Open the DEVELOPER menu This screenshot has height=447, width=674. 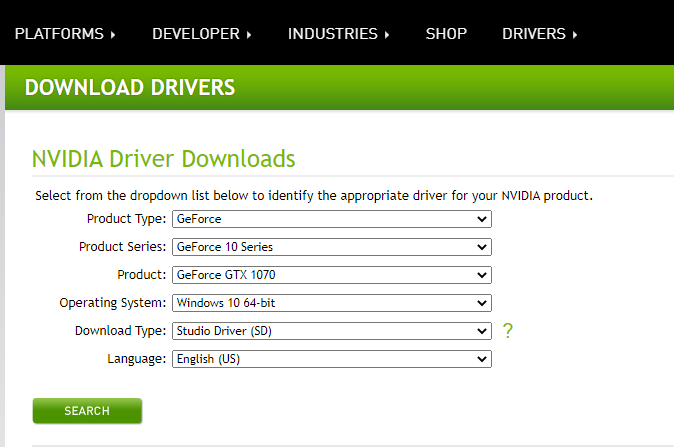[x=202, y=34]
